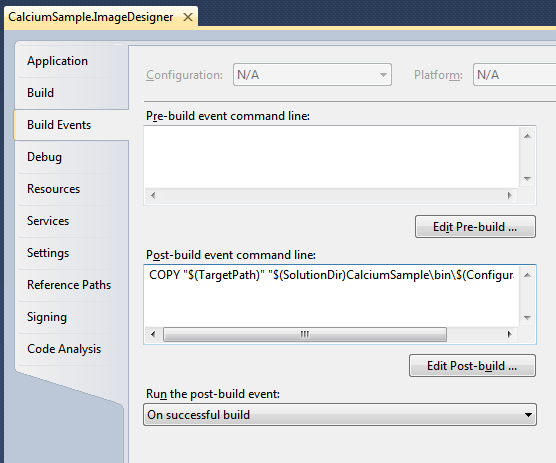Close the CalciumSample.ImageDesigner tab
This screenshot has height=463, width=556.
click(188, 17)
